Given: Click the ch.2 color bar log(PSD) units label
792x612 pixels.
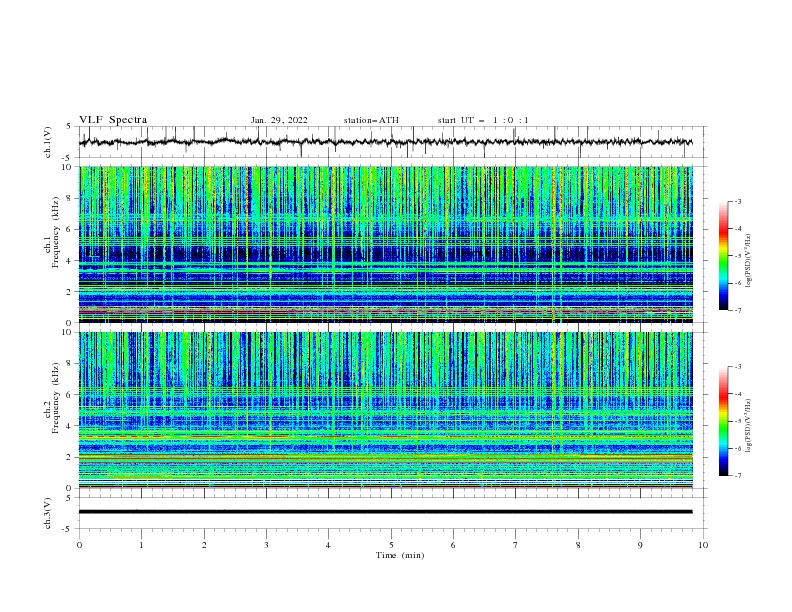Looking at the screenshot, I should (749, 425).
